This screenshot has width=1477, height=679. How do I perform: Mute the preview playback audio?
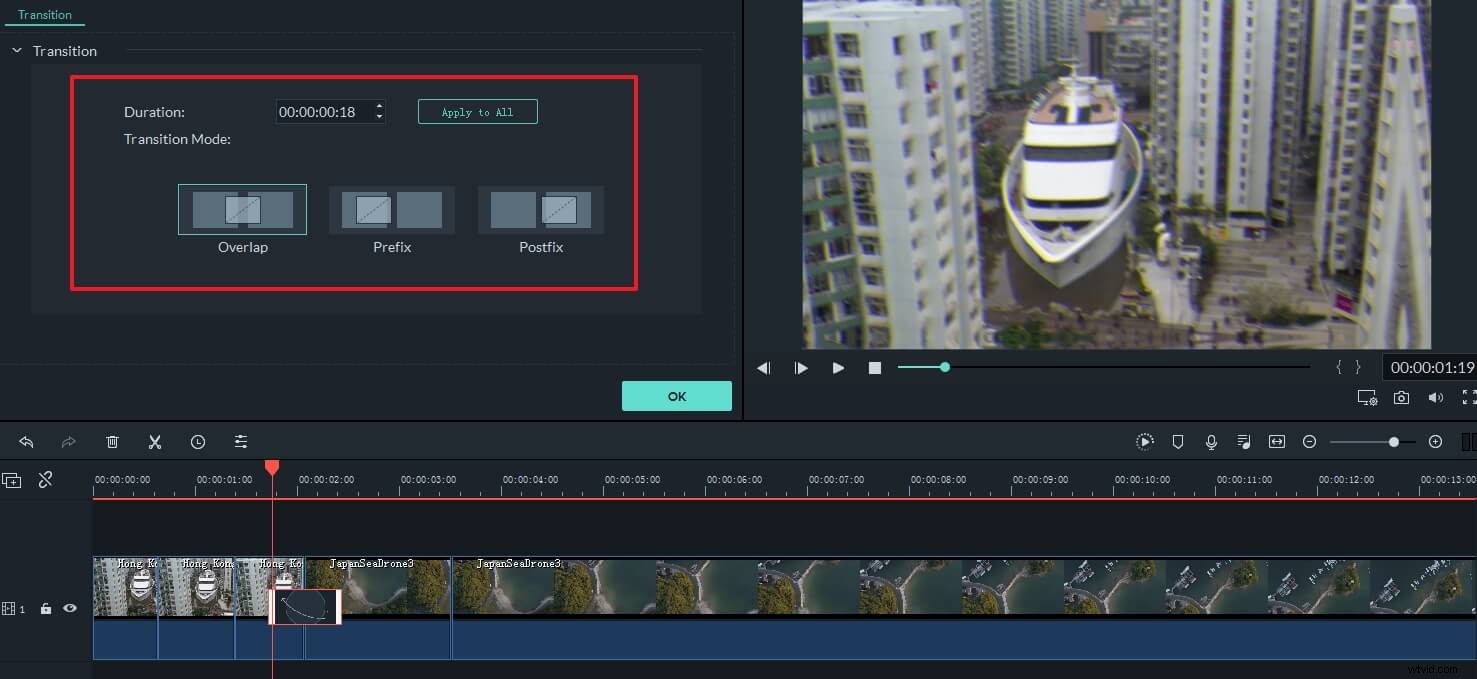[x=1437, y=397]
